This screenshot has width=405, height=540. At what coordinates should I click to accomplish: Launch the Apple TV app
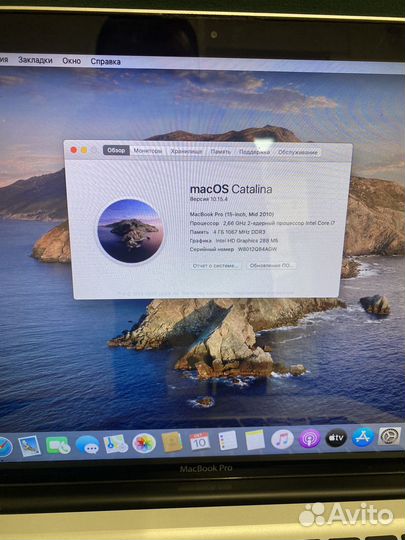[x=336, y=438]
